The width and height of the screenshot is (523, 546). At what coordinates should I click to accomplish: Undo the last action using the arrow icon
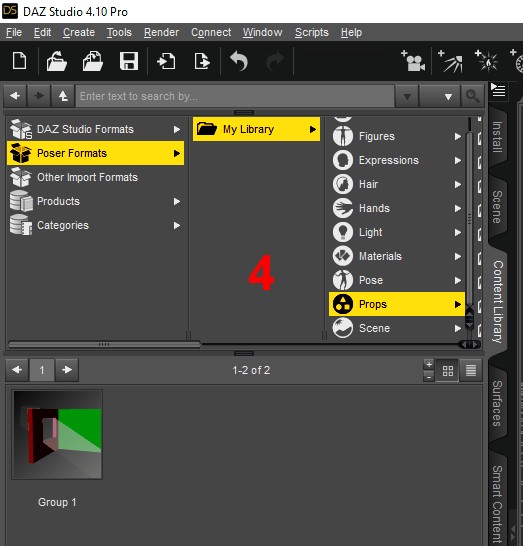point(239,61)
